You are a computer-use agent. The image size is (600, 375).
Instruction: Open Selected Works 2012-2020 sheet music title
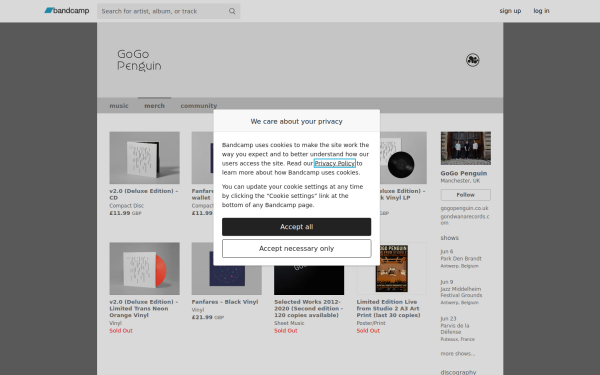pos(308,308)
